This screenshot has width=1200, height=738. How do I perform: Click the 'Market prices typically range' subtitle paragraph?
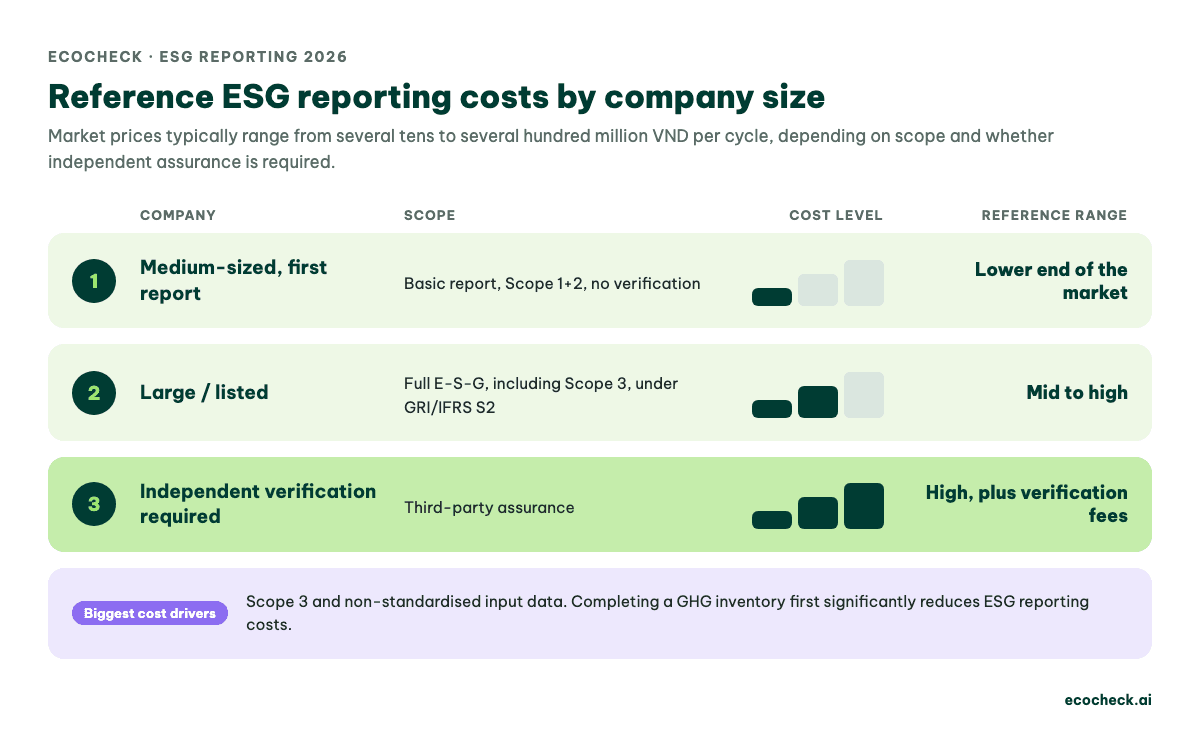[x=551, y=148]
